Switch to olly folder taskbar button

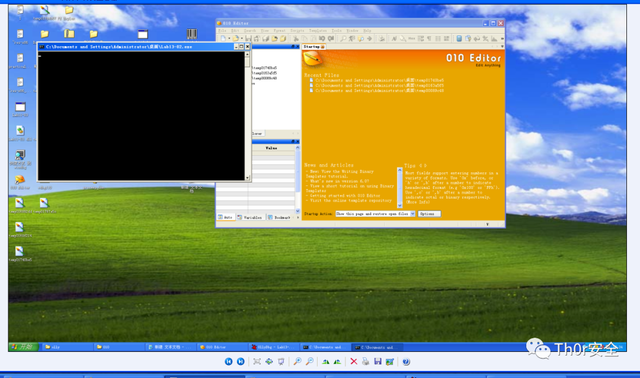67,347
